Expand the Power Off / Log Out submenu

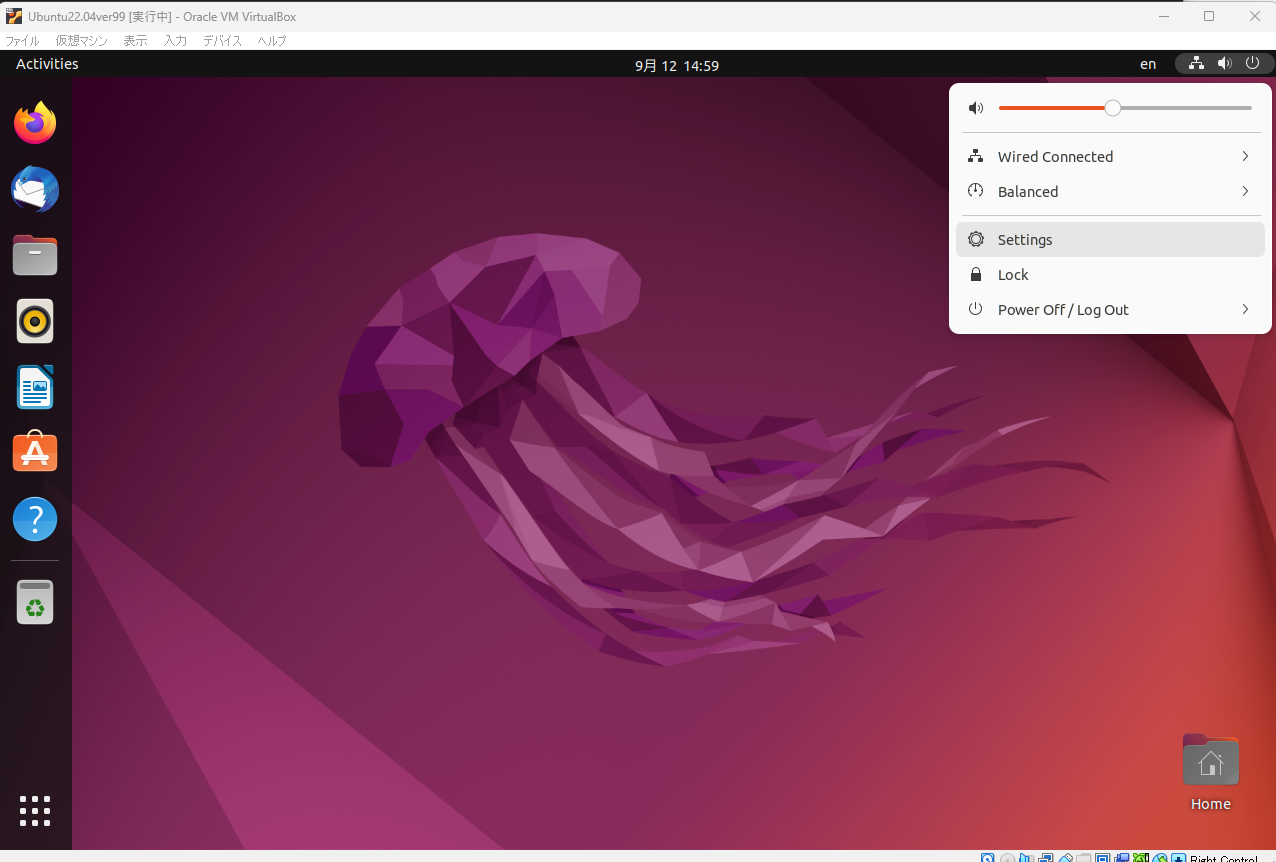1244,309
